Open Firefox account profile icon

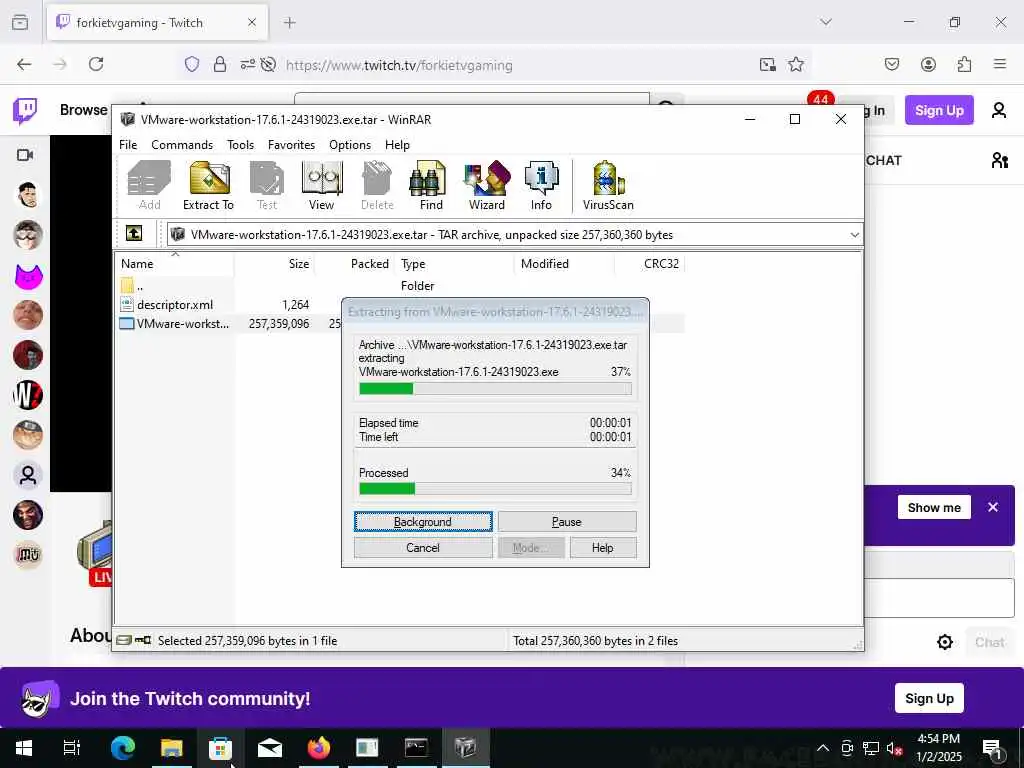[928, 64]
